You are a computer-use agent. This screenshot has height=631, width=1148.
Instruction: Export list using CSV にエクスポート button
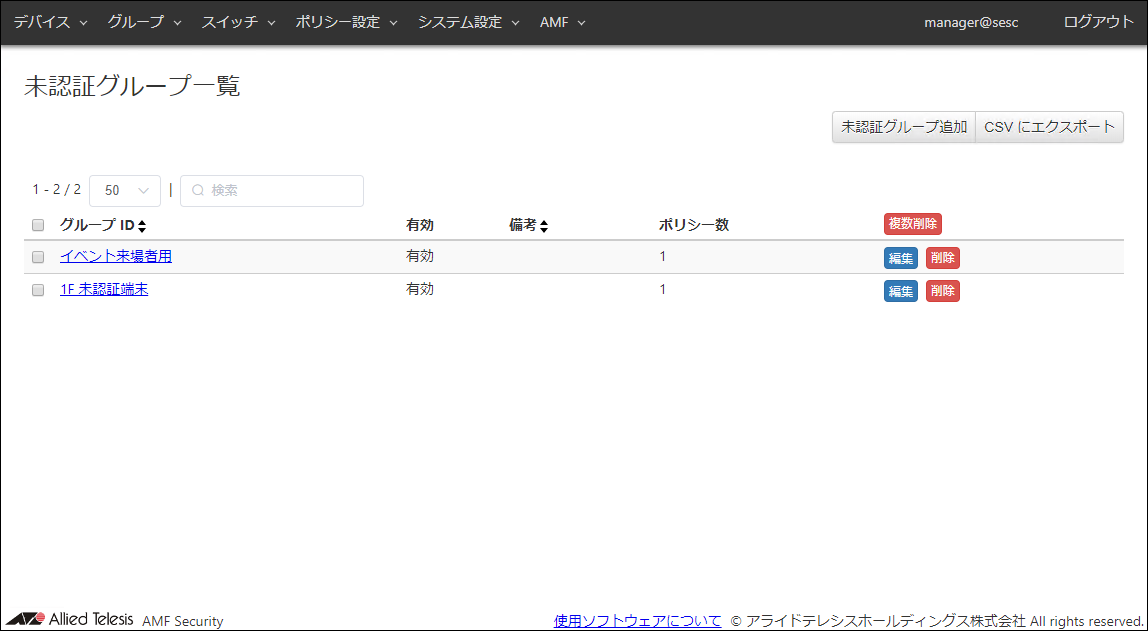click(x=1049, y=127)
